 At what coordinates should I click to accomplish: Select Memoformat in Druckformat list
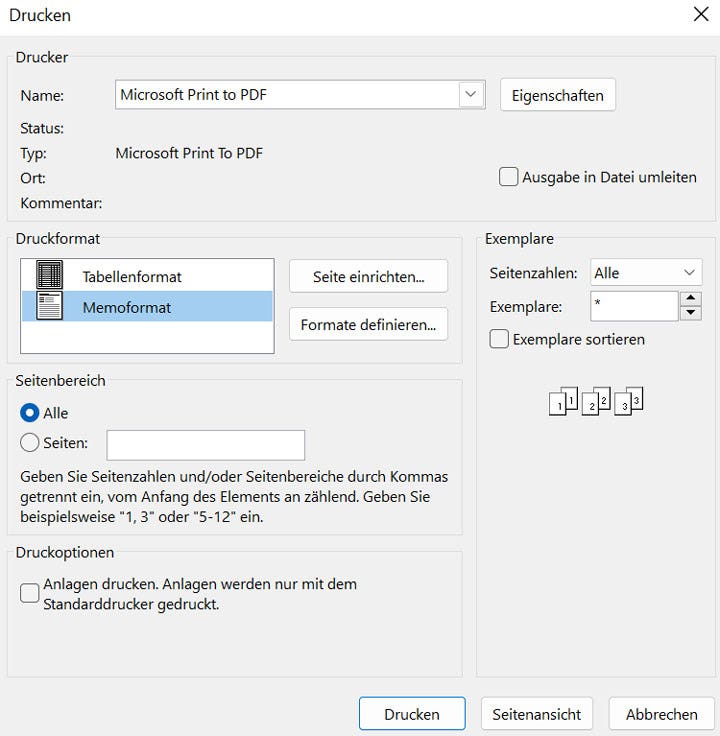coord(127,307)
